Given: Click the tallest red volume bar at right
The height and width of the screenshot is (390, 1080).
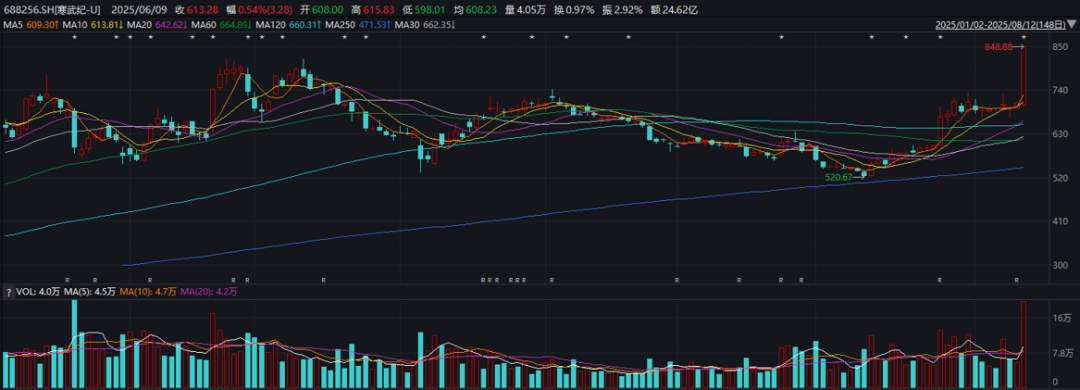Looking at the screenshot, I should click(1024, 343).
